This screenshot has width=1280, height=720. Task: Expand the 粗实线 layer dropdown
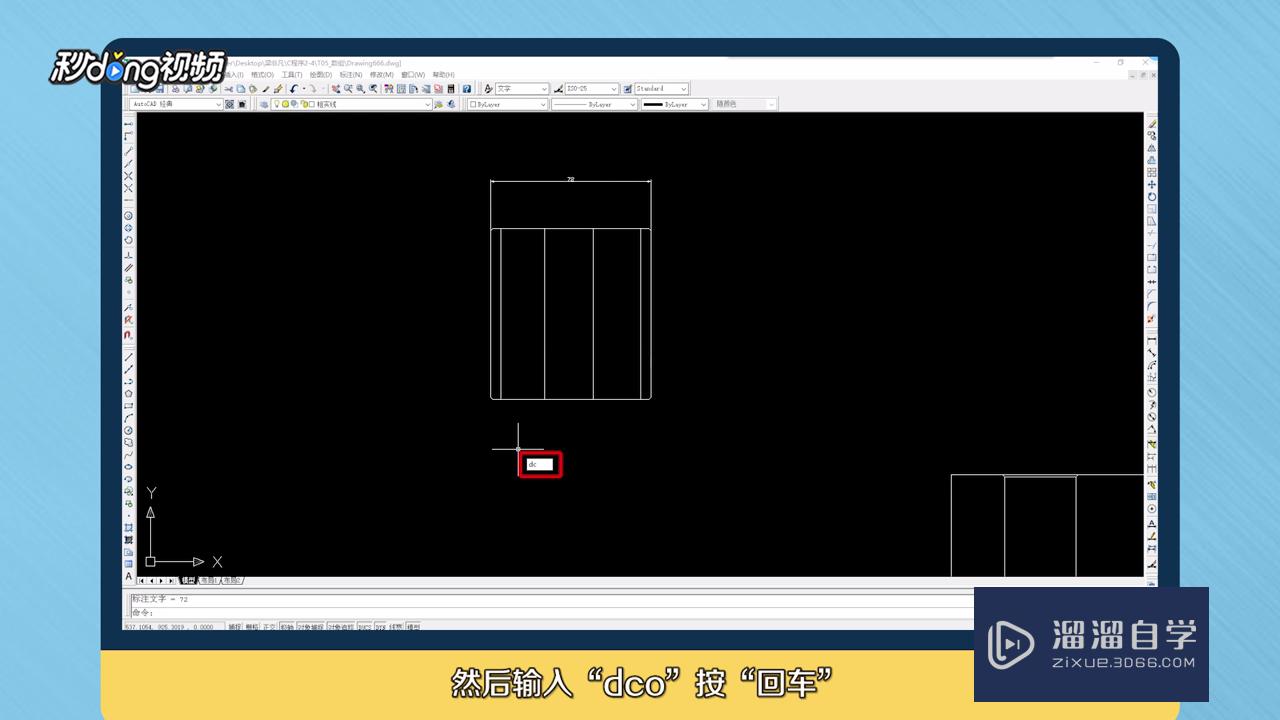click(x=353, y=105)
